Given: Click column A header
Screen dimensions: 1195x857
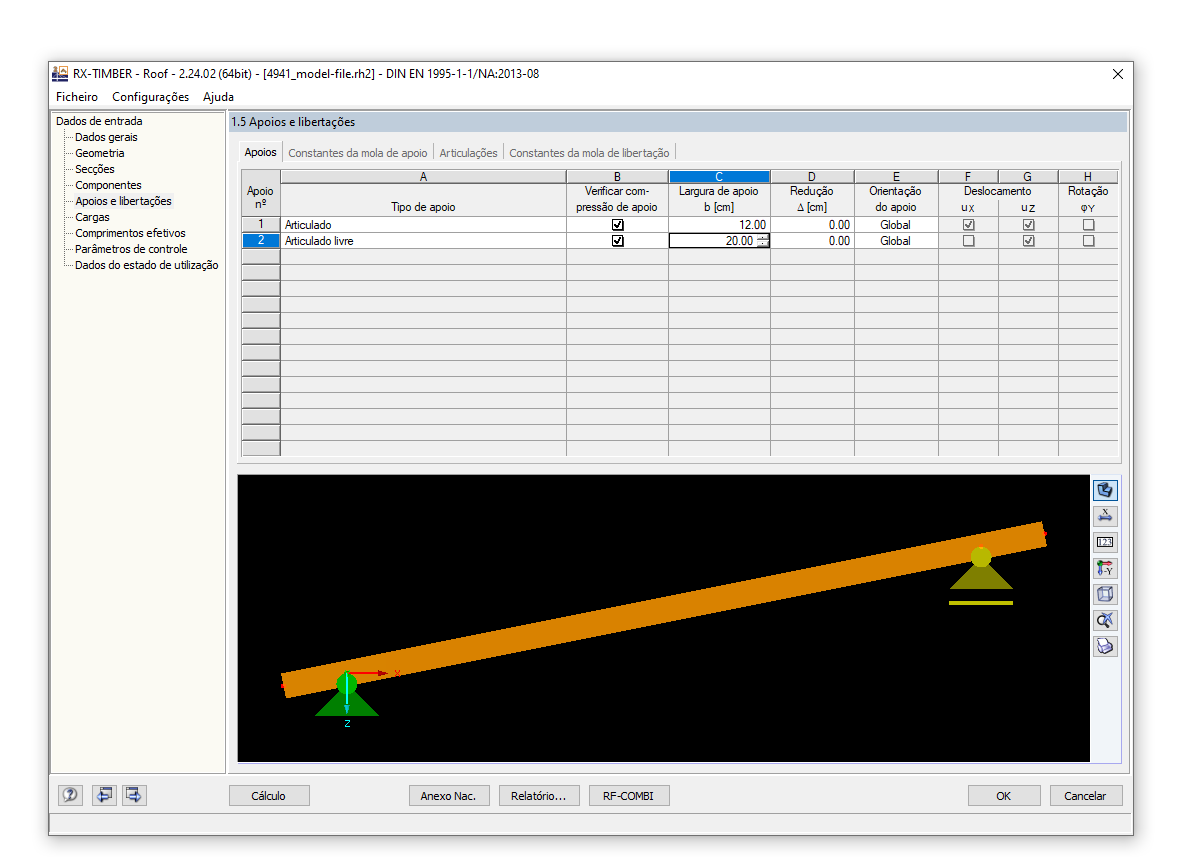Looking at the screenshot, I should (x=423, y=177).
